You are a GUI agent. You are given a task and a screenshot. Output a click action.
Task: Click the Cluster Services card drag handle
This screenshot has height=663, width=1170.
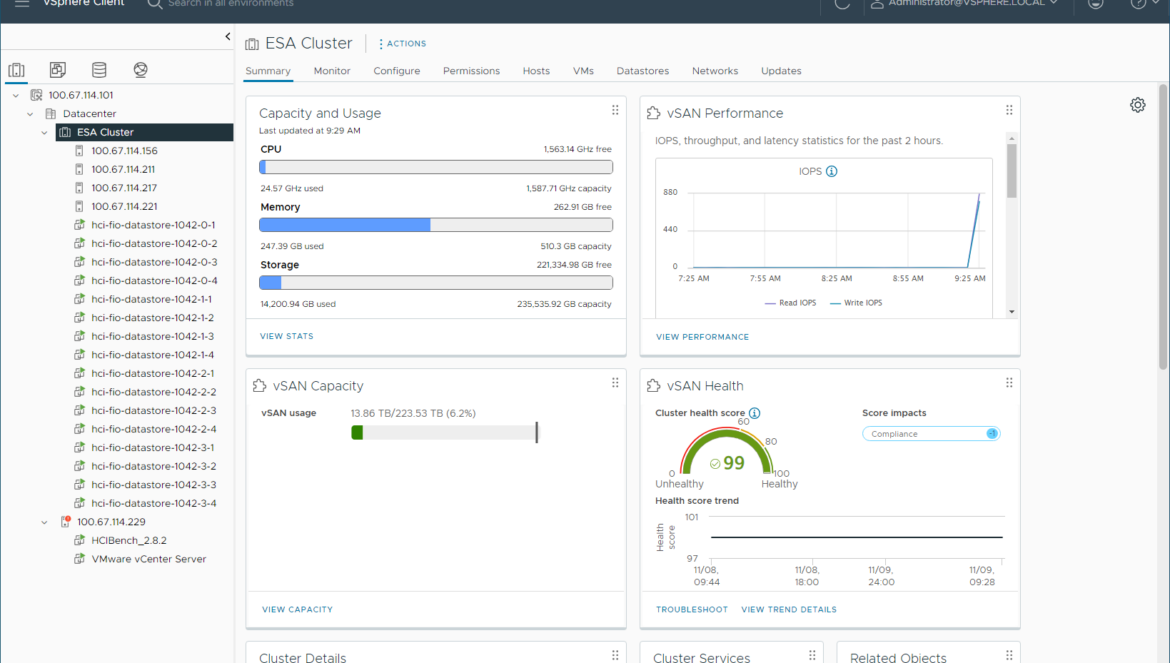(812, 655)
